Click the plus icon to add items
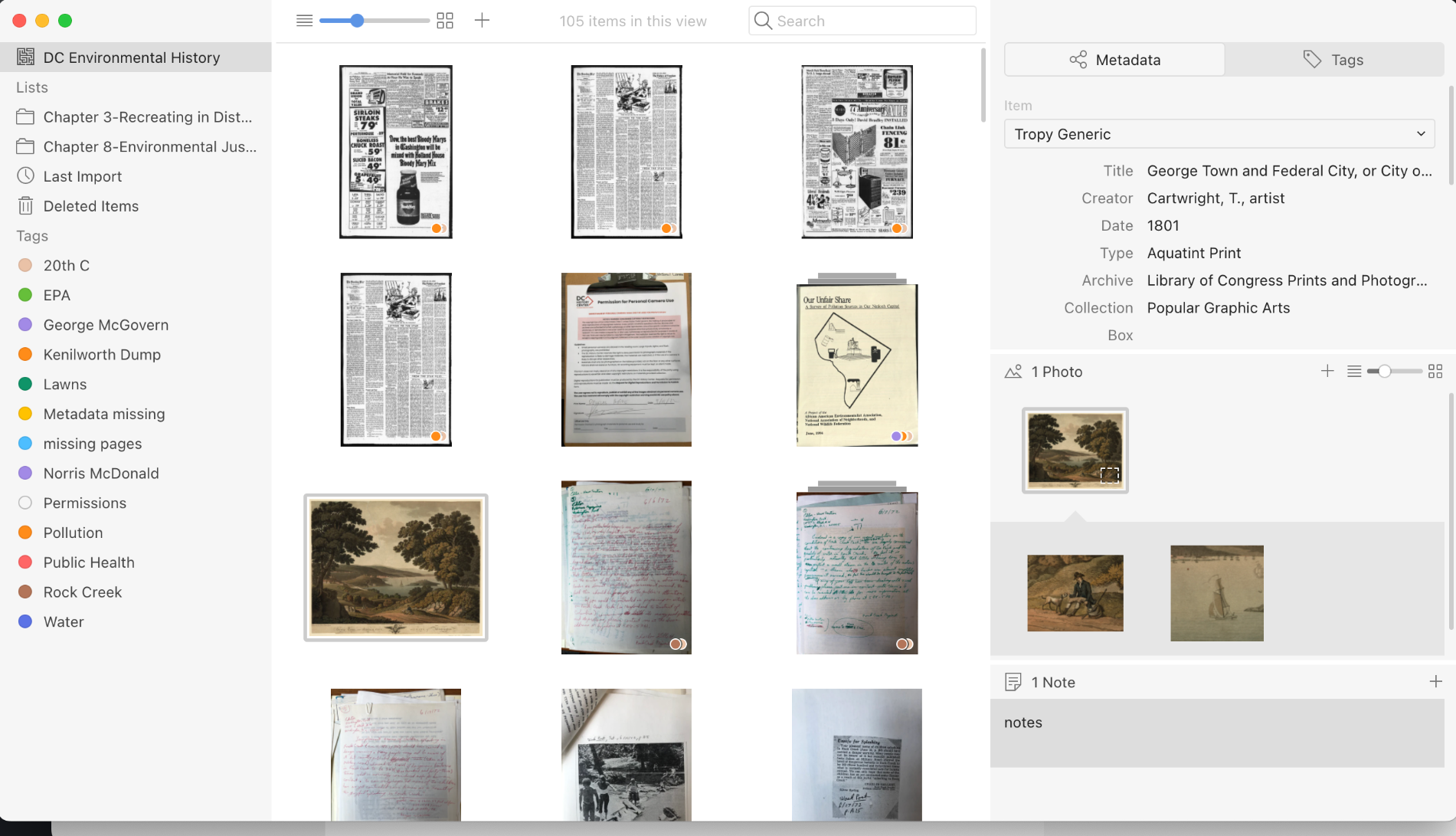Image resolution: width=1456 pixels, height=836 pixels. (482, 21)
